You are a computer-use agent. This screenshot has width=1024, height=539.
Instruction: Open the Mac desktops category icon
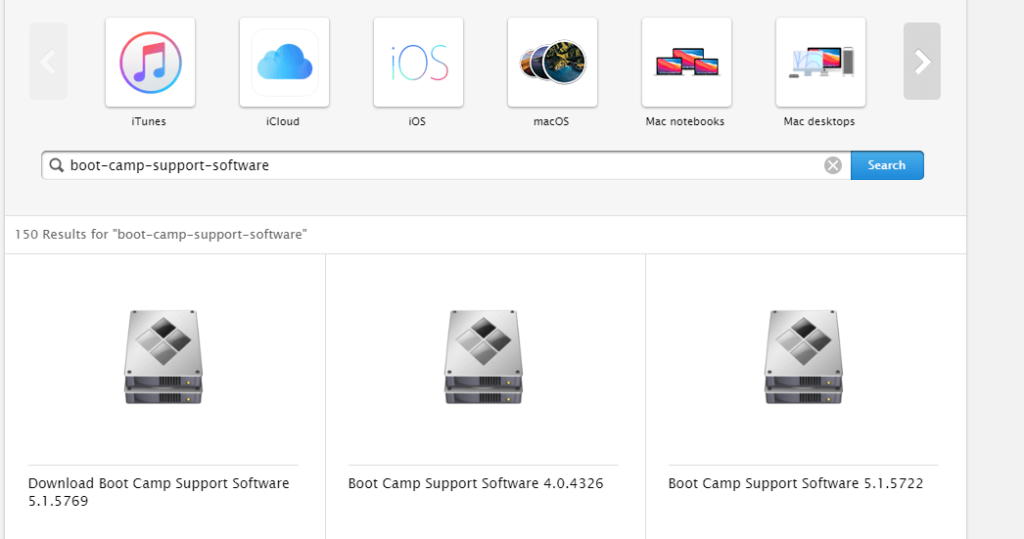[821, 62]
